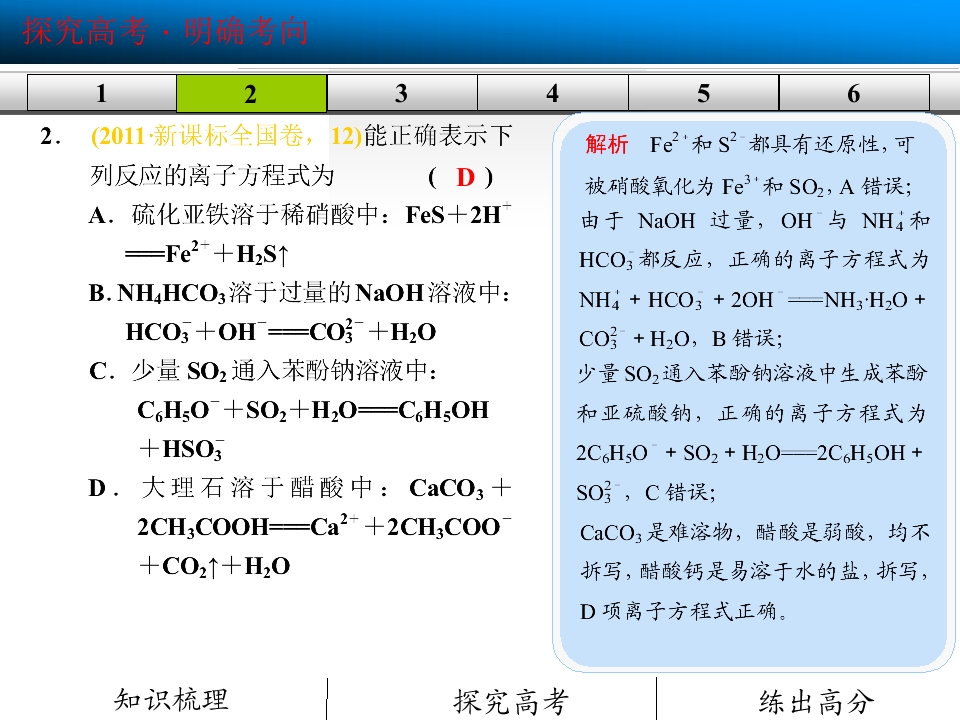Image resolution: width=960 pixels, height=720 pixels.
Task: Click the red answer letter D
Action: [x=465, y=178]
